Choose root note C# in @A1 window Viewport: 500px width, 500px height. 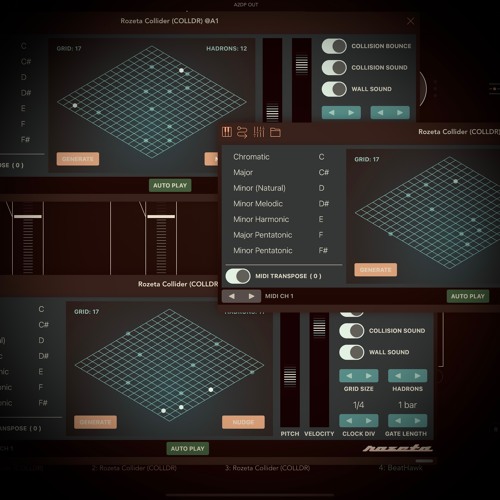pos(26,62)
